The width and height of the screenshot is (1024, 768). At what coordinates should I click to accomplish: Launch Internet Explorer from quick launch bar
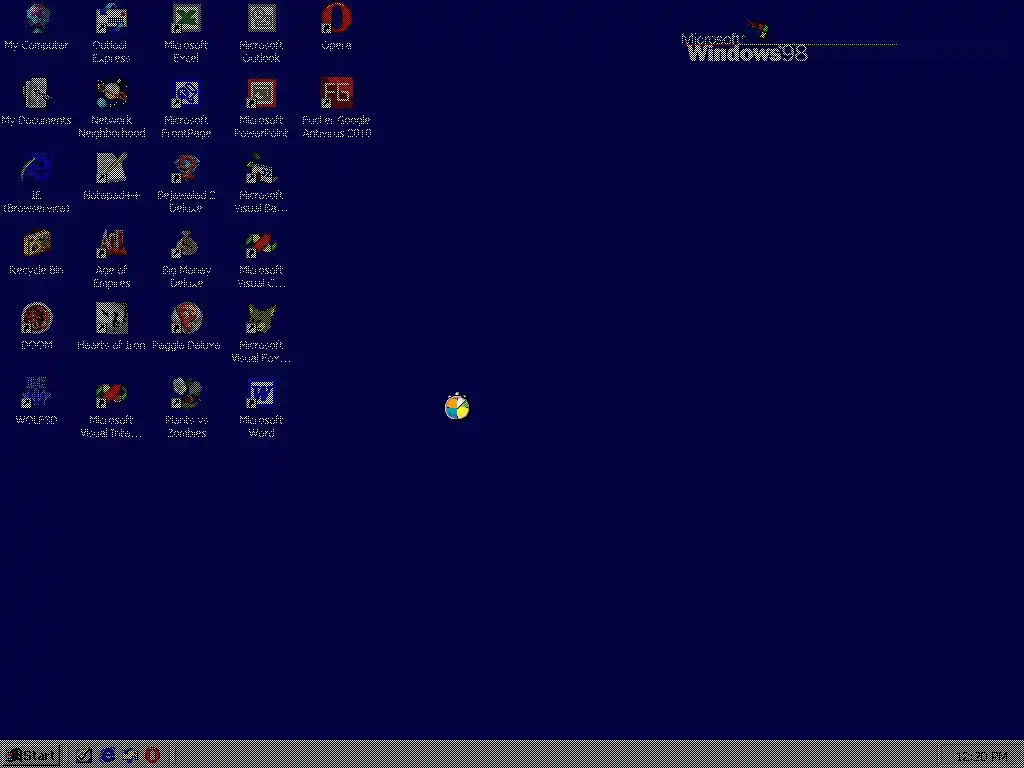click(x=106, y=756)
